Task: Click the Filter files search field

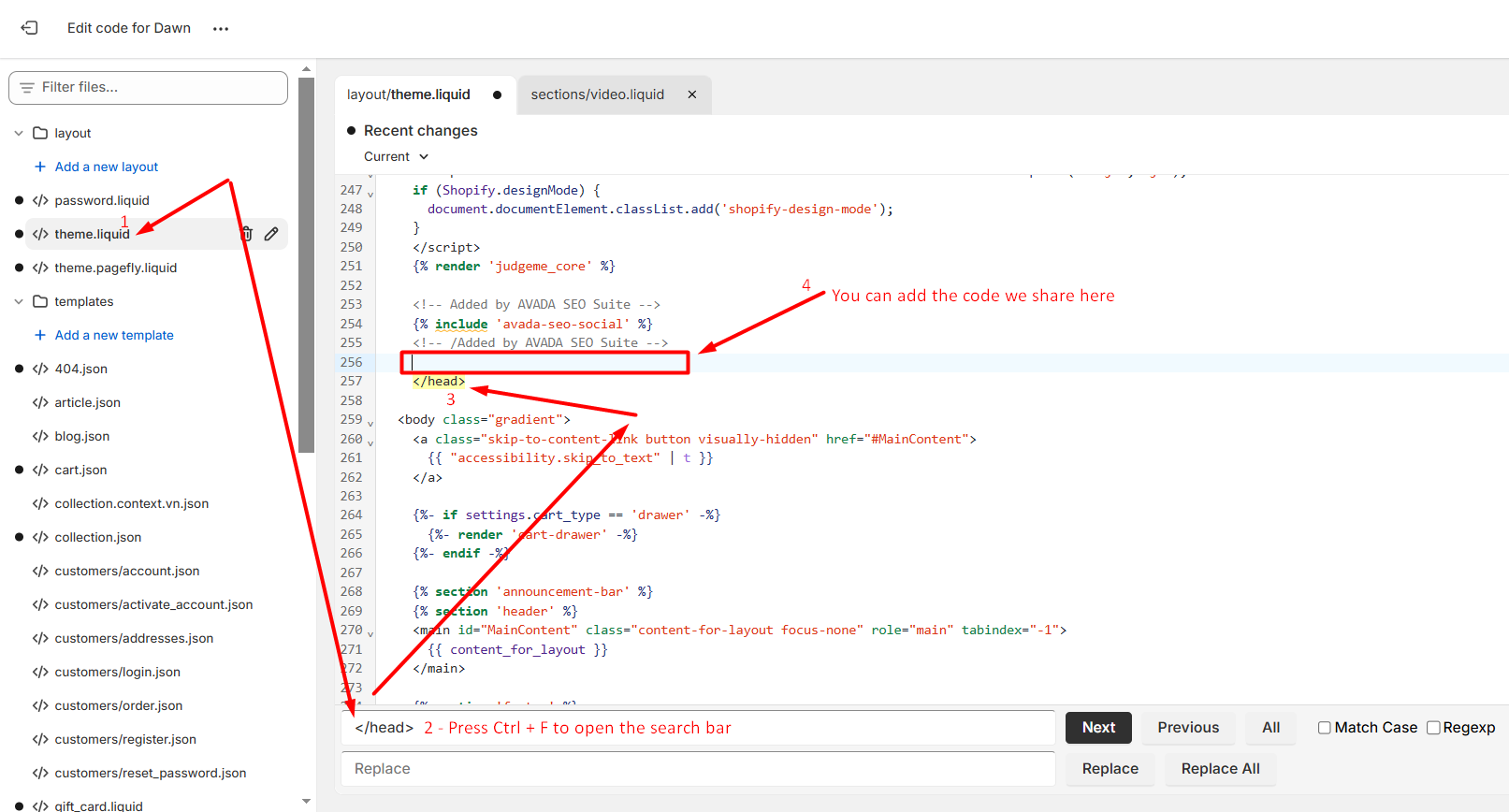Action: [148, 87]
